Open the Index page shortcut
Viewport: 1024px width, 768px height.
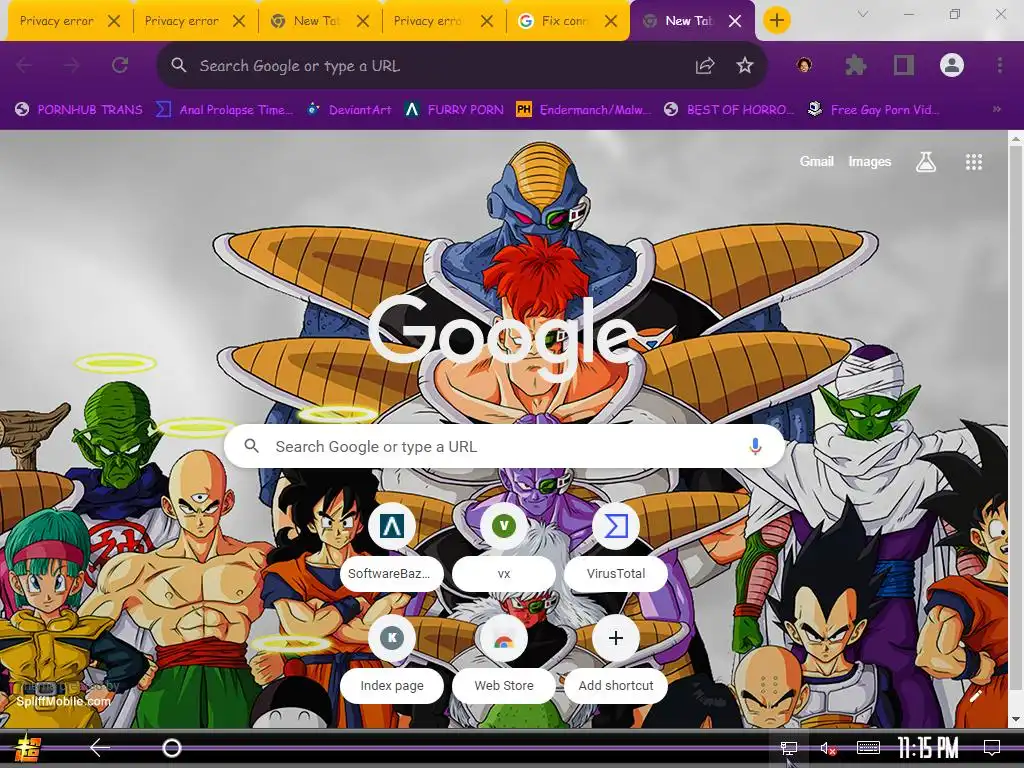pyautogui.click(x=391, y=660)
